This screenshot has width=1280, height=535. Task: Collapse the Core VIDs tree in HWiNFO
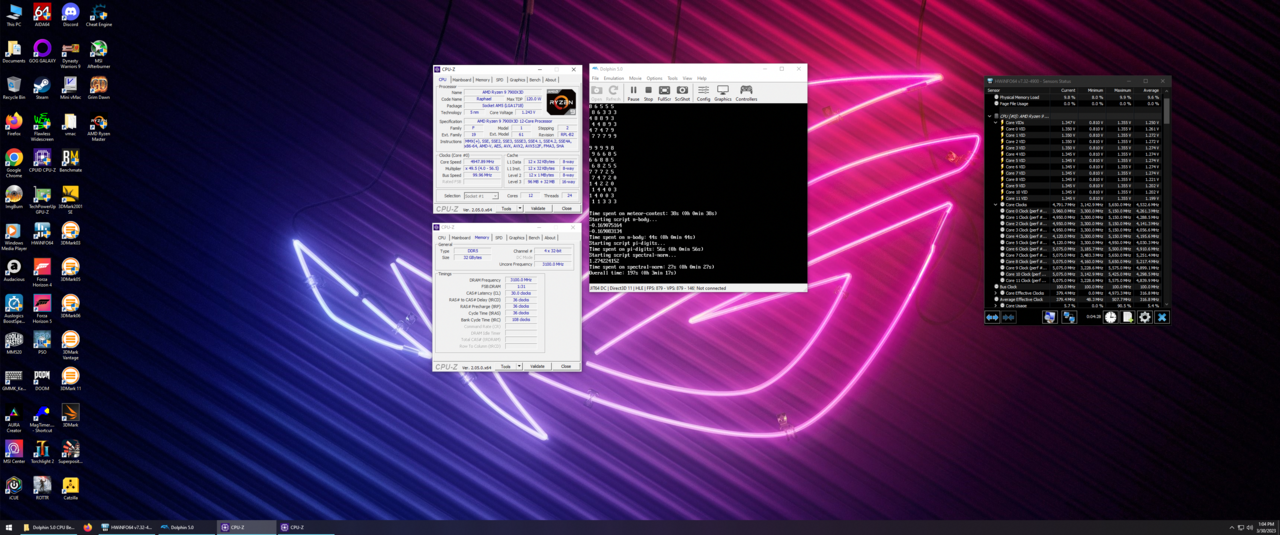[x=996, y=122]
